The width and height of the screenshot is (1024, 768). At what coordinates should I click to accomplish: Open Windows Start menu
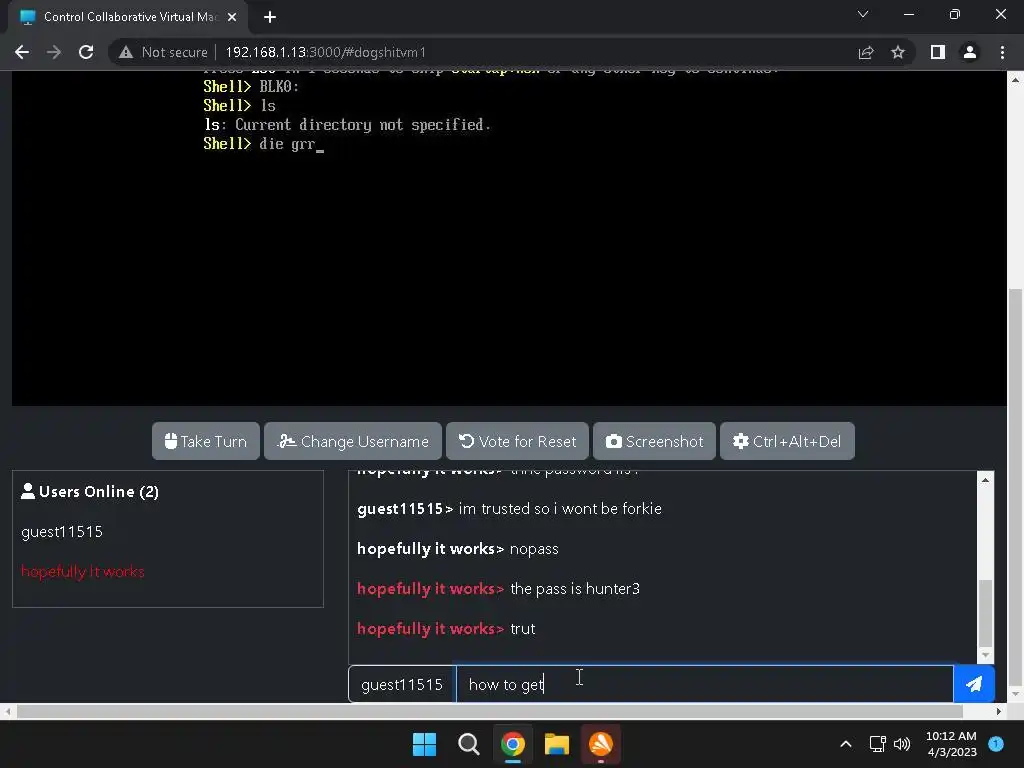point(424,744)
